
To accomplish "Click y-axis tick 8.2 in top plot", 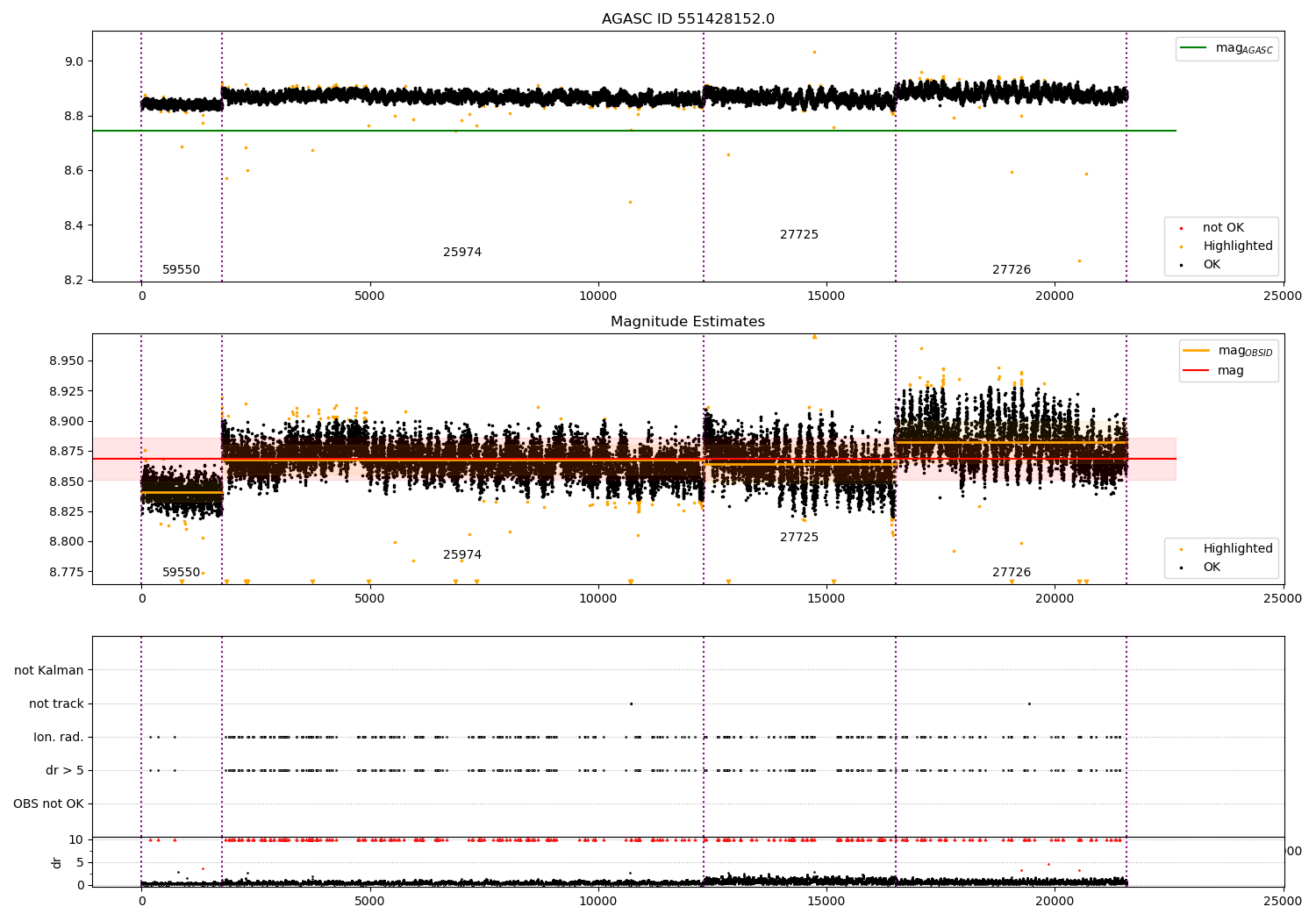I will pos(75,280).
